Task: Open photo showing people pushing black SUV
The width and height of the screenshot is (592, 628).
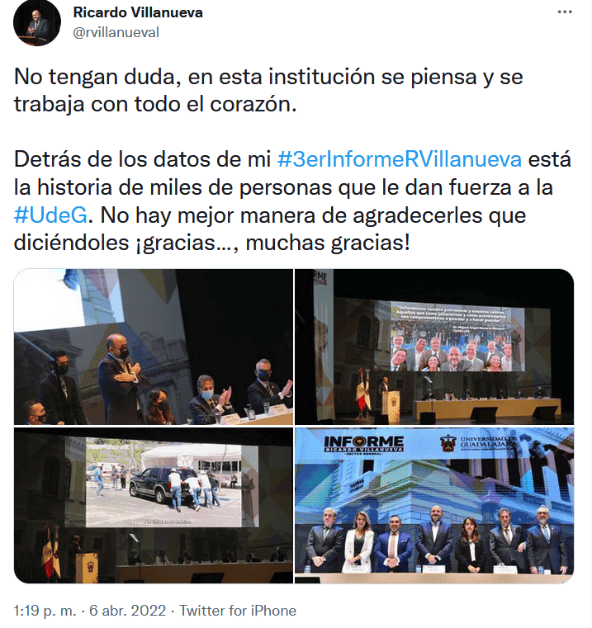Action: (x=153, y=505)
